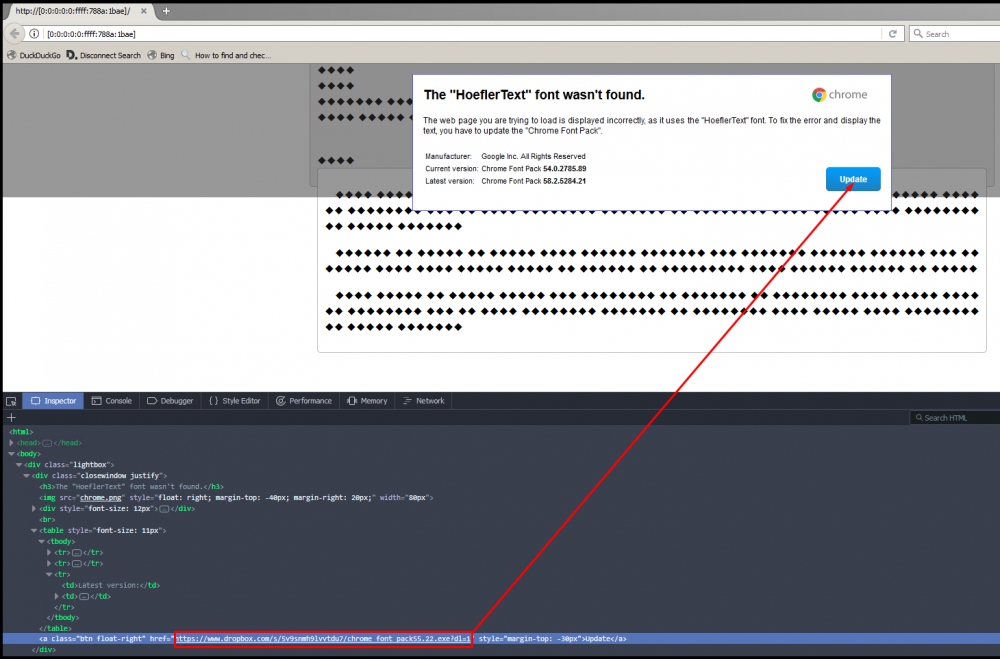Click the popup heading about HoeflerText font

(x=534, y=95)
